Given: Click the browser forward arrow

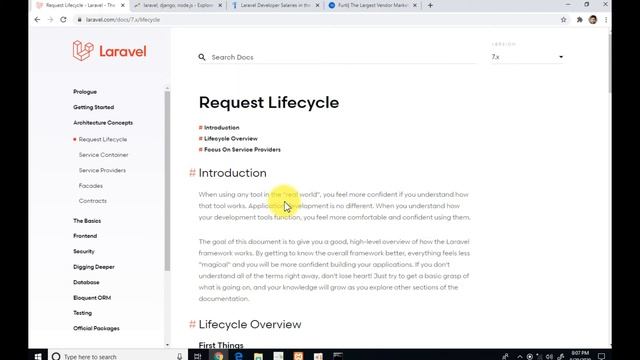Looking at the screenshot, I should click(50, 20).
